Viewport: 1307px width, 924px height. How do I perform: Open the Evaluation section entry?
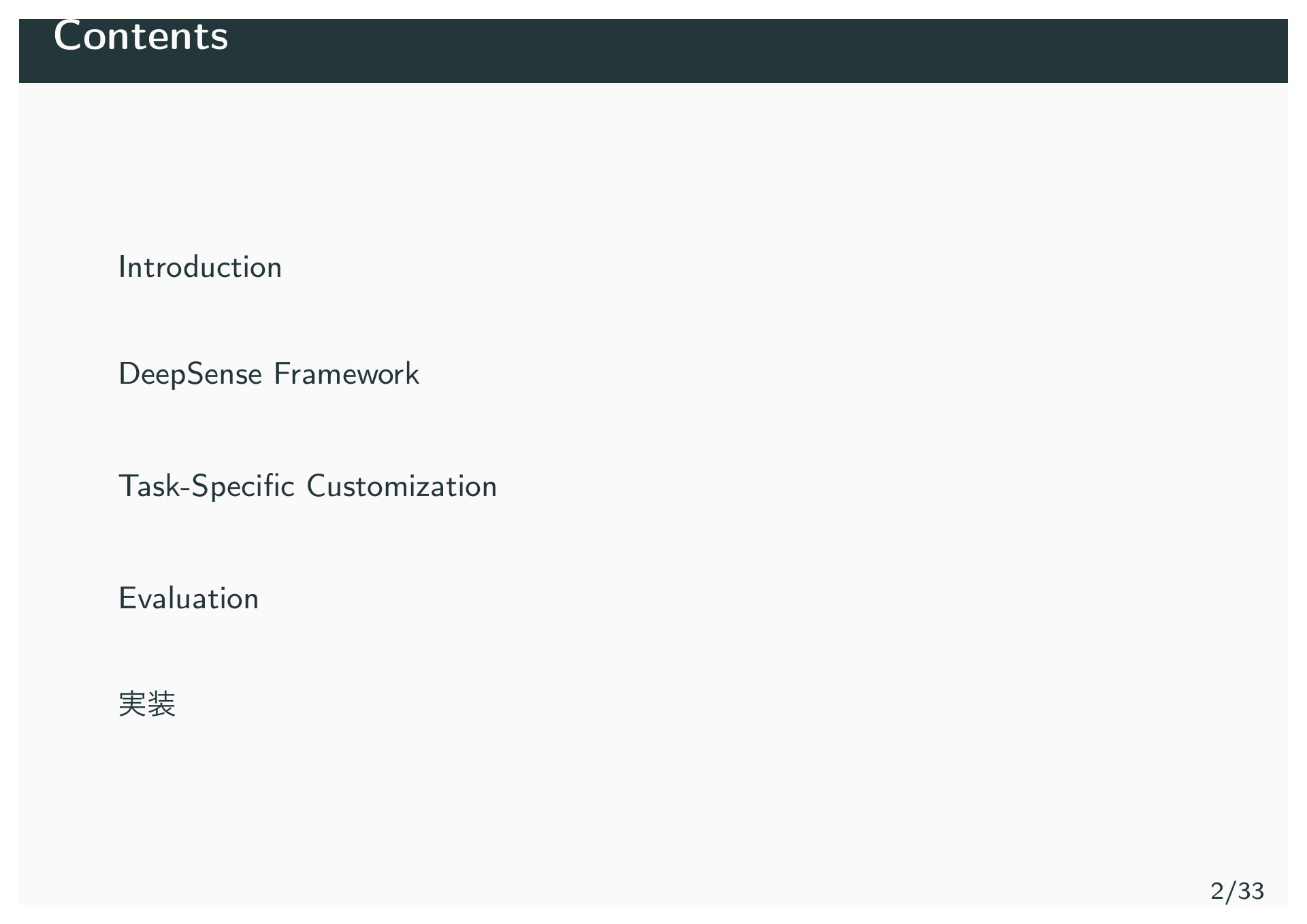pos(189,598)
